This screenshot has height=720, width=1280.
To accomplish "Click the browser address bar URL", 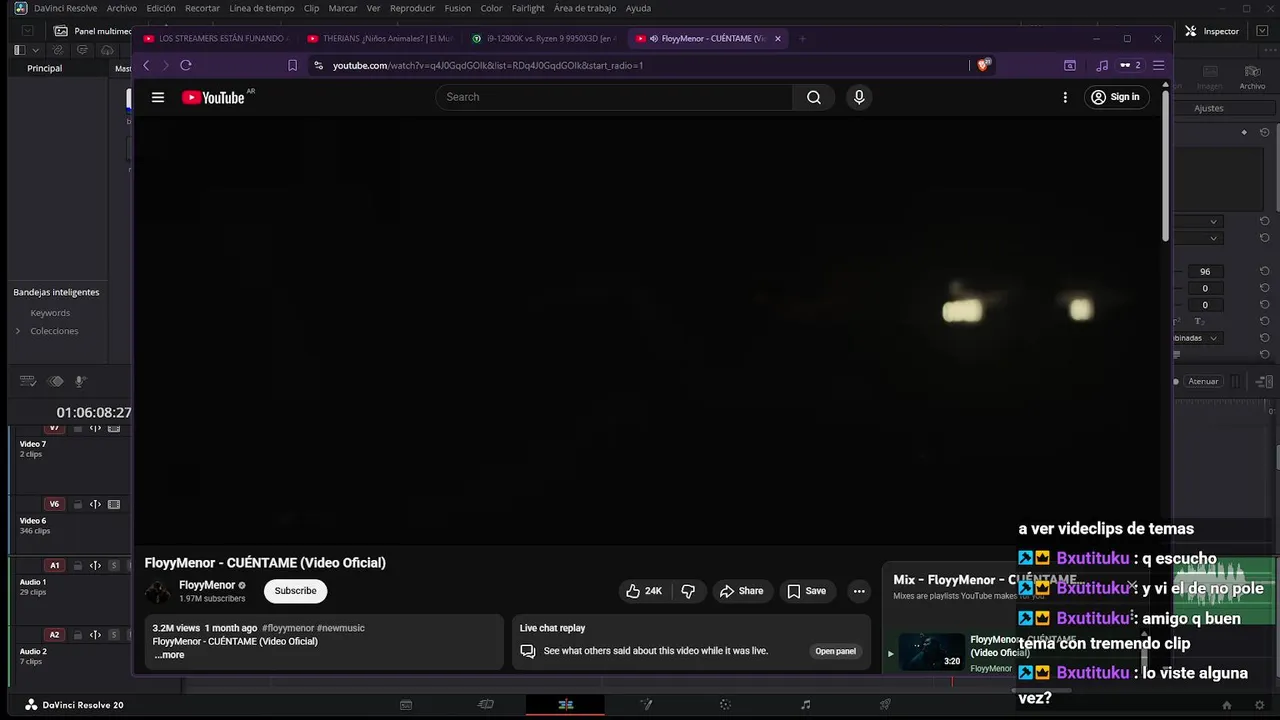I will click(x=488, y=65).
